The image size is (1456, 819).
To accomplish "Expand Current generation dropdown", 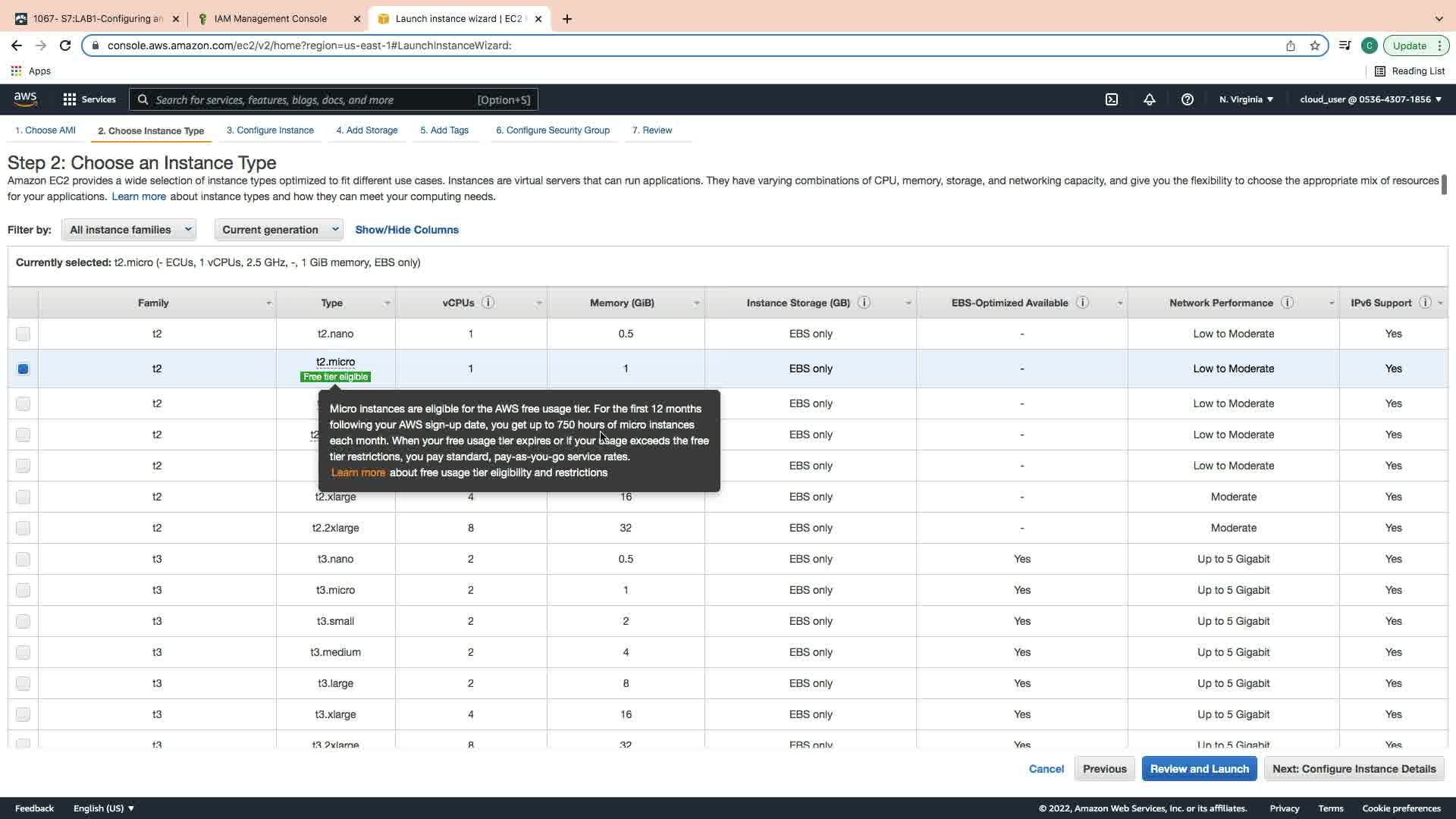I will coord(278,230).
